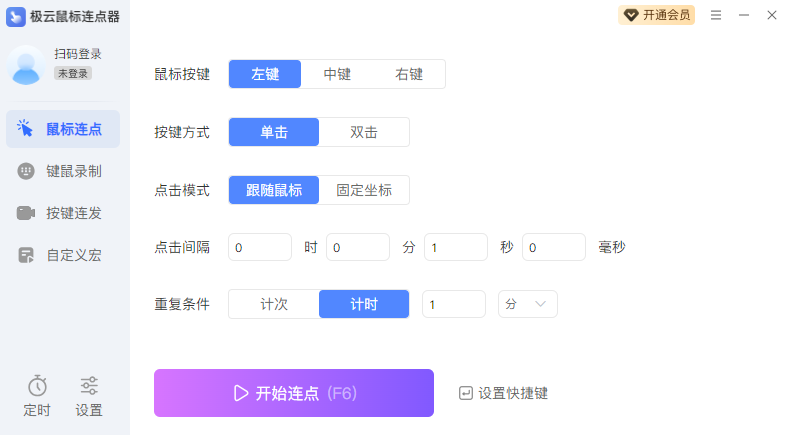Switch click type to 双击
Image resolution: width=790 pixels, height=435 pixels.
tap(364, 132)
